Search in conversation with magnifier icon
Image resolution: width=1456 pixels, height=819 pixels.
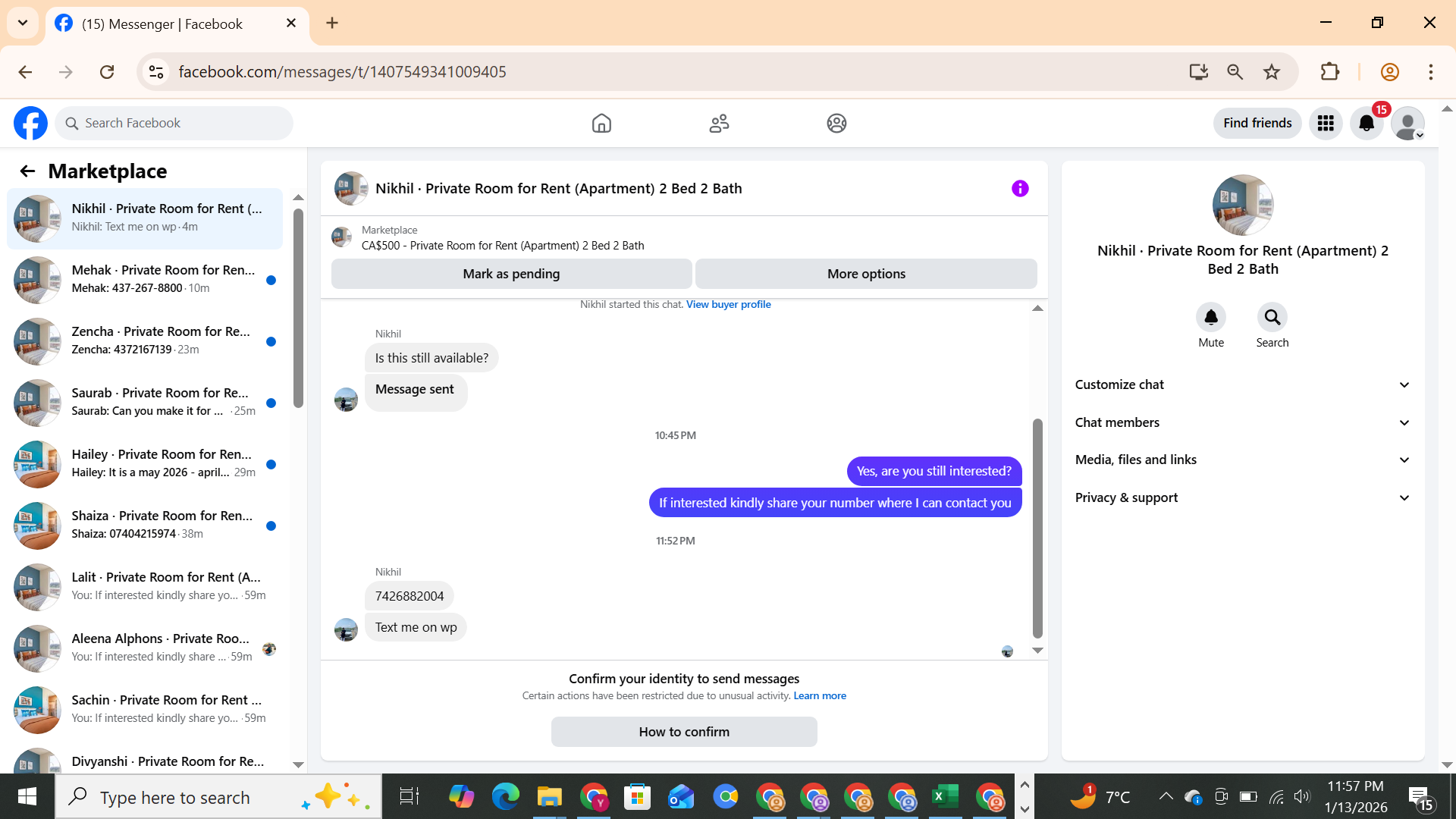pos(1272,318)
